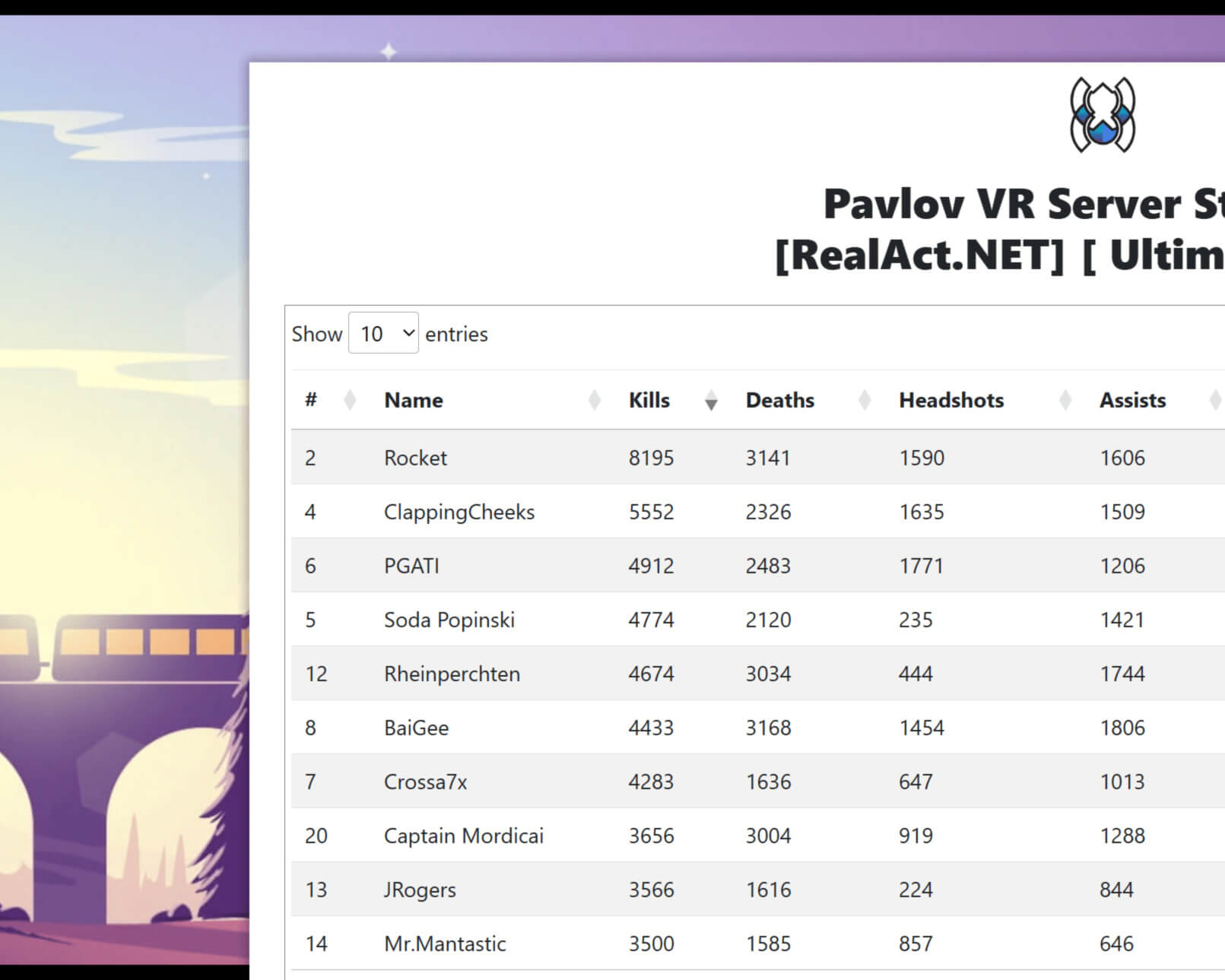The width and height of the screenshot is (1225, 980).
Task: Click Rheinperchten's headshots value 444
Action: (x=916, y=674)
